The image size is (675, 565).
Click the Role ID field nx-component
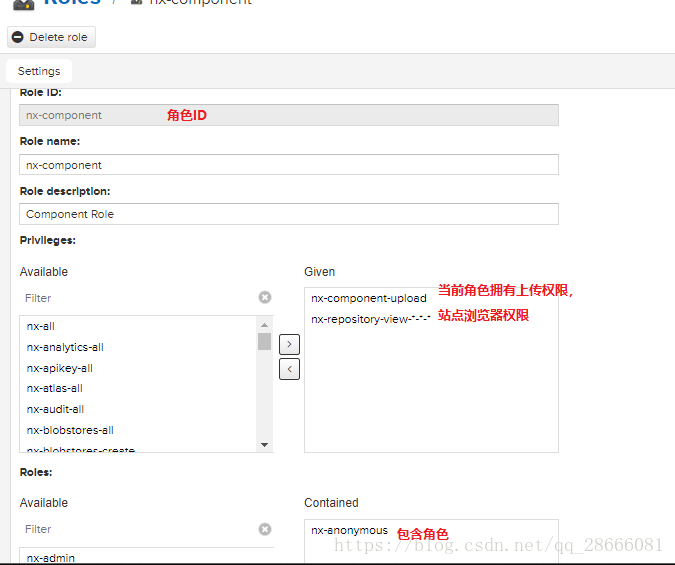coord(289,115)
